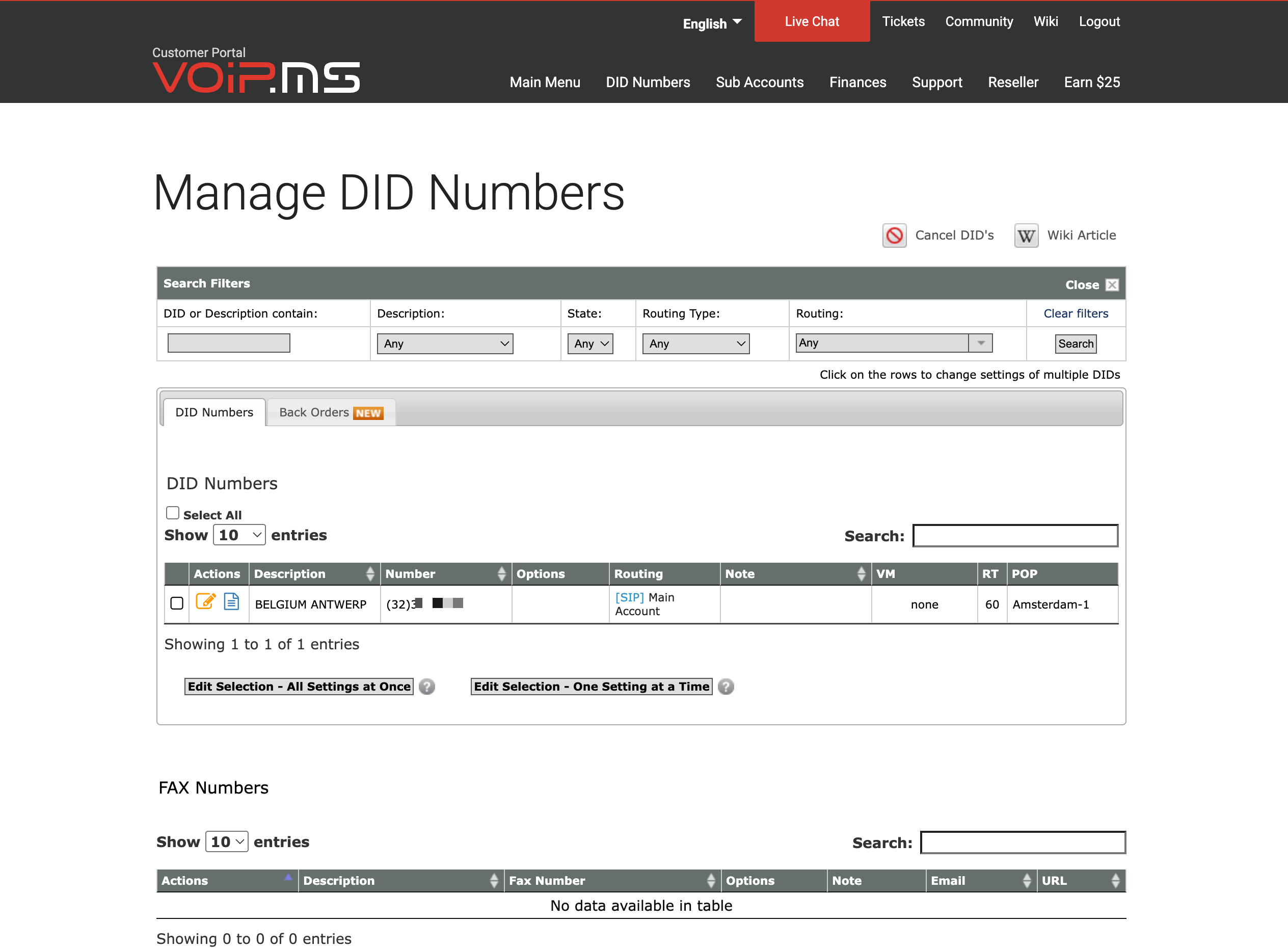Open the Finances menu
Screen dimensions: 1288x948
click(857, 82)
